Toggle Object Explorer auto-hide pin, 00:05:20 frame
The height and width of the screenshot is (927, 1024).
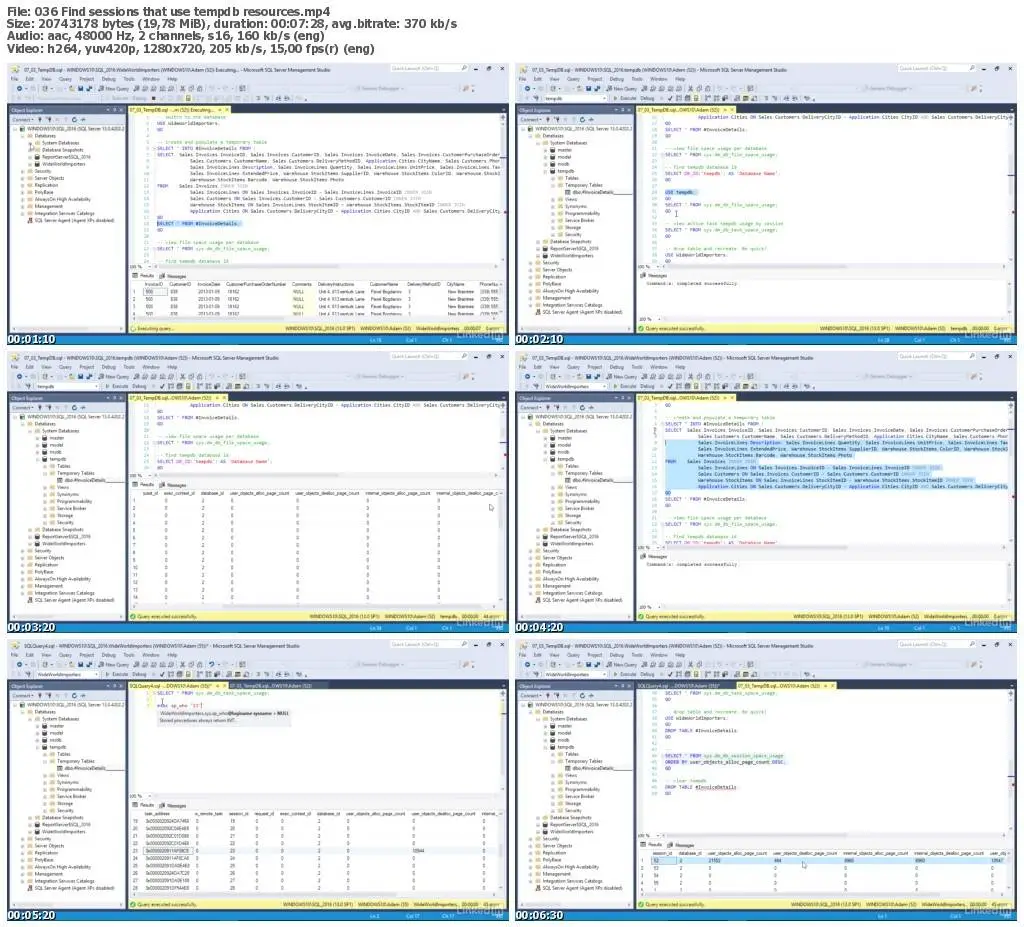pos(114,686)
